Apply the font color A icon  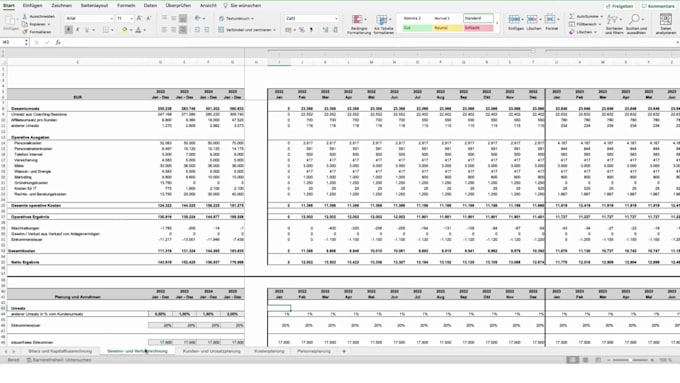point(138,30)
